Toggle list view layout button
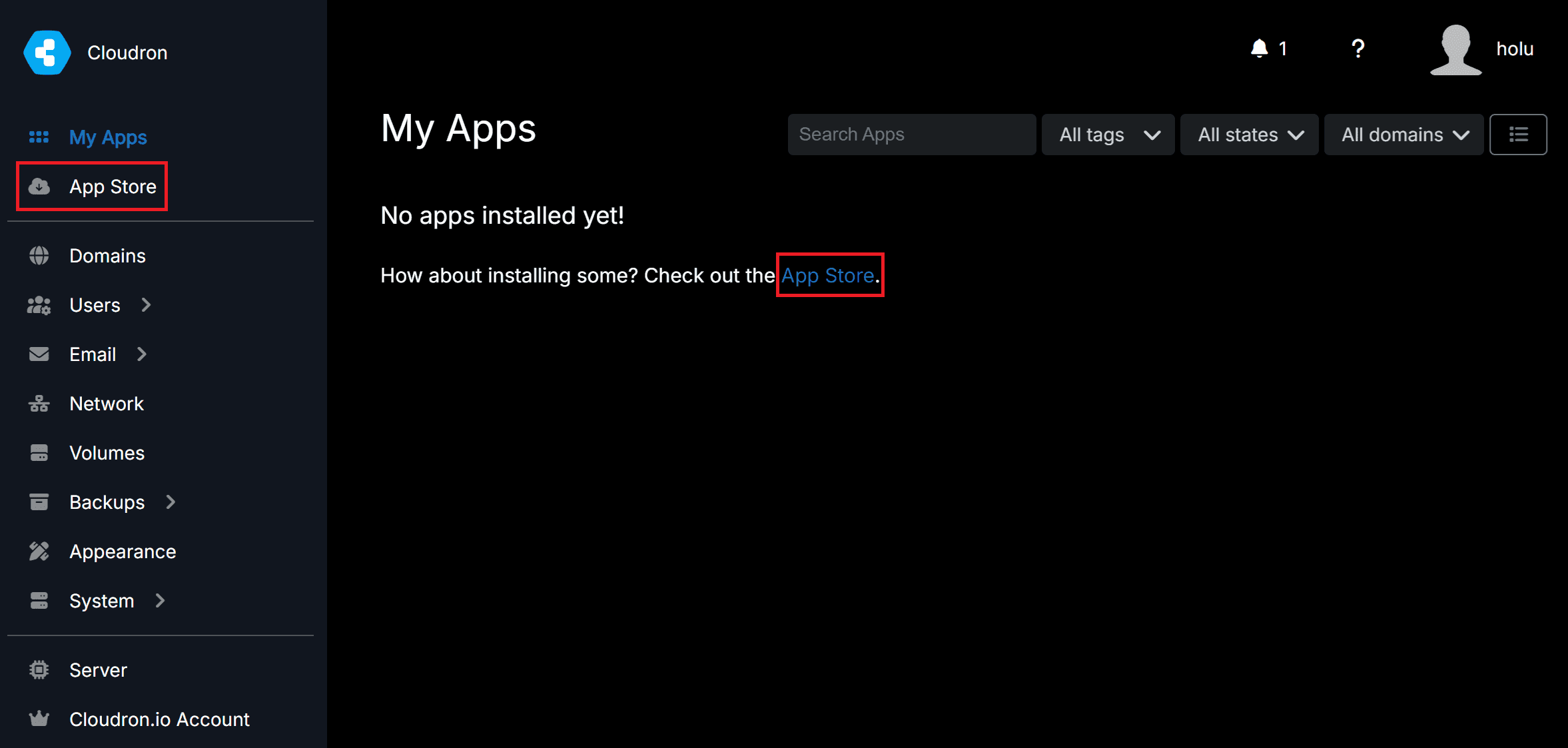 tap(1518, 135)
